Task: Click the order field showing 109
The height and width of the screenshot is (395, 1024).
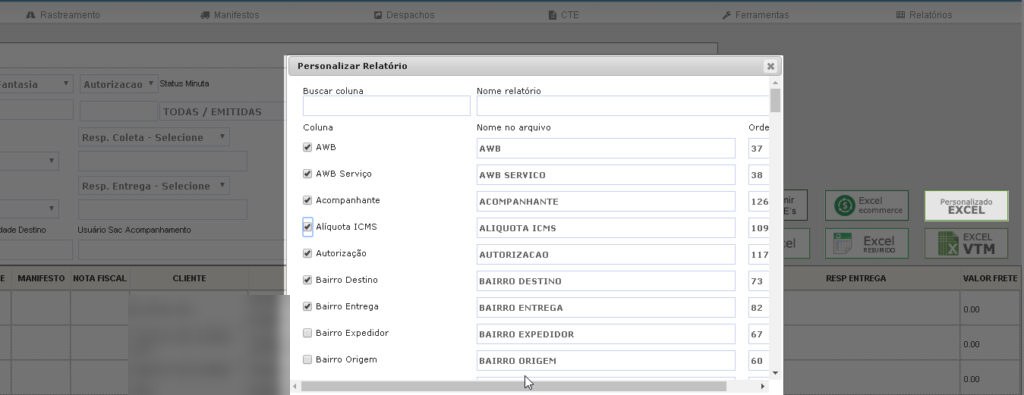Action: click(758, 228)
